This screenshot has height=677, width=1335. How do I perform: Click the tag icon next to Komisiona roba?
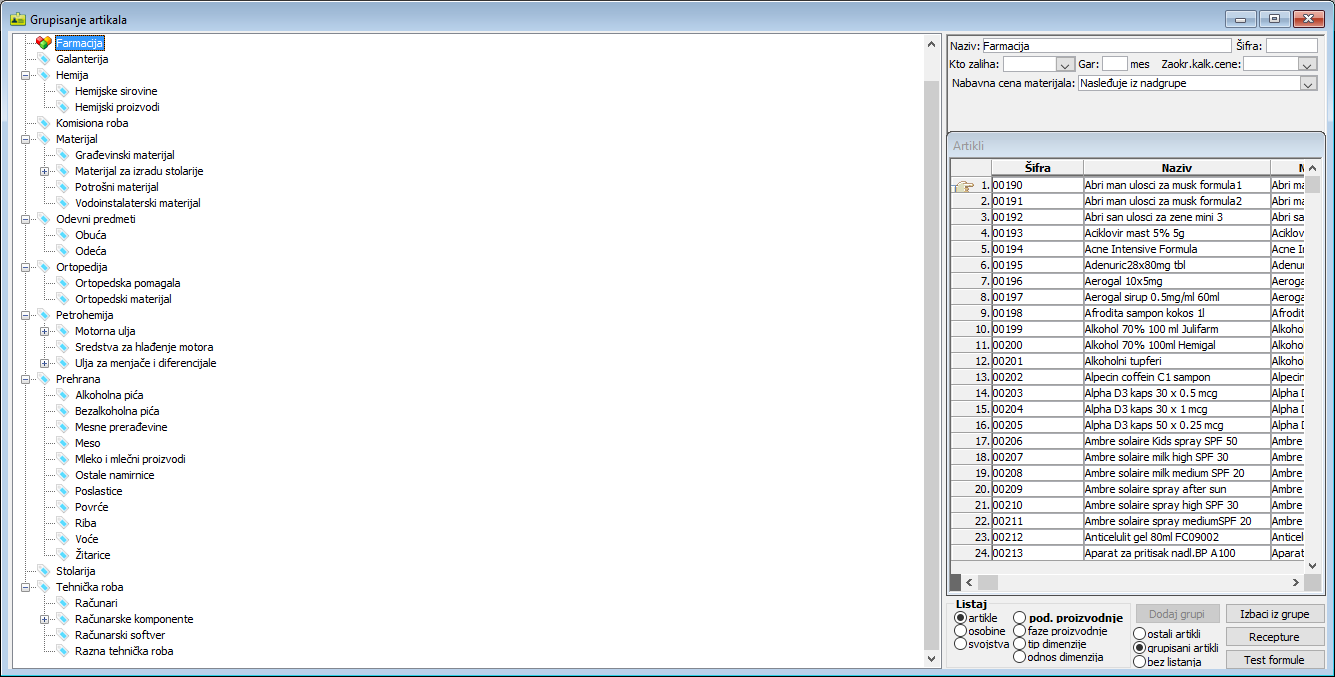tap(43, 123)
